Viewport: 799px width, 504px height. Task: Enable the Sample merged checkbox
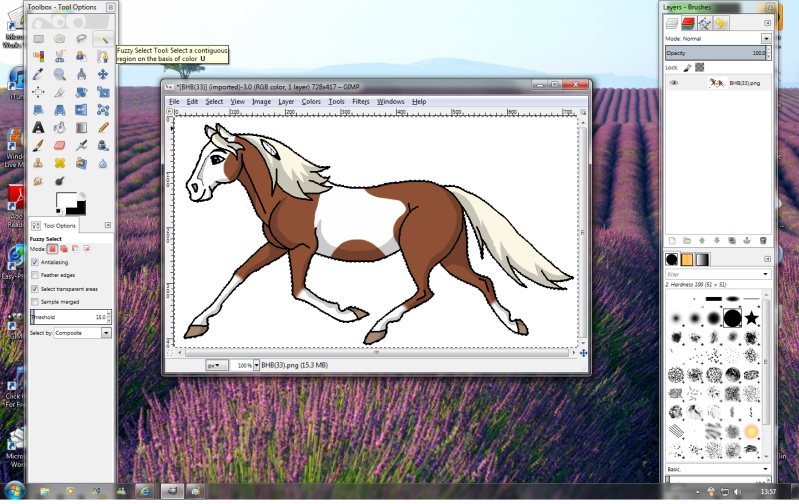click(35, 302)
